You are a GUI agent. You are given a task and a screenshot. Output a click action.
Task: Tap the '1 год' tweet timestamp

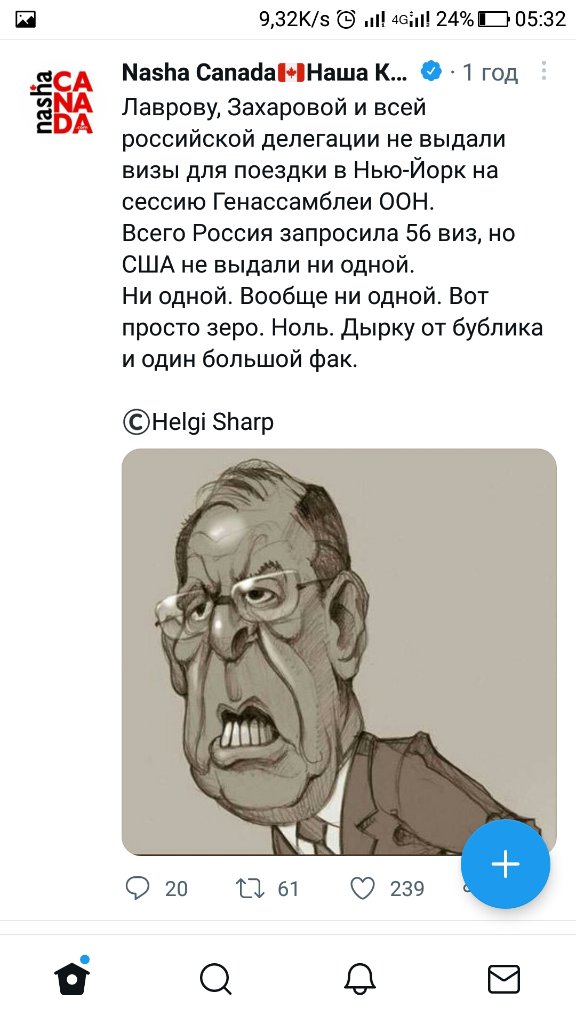pyautogui.click(x=490, y=72)
